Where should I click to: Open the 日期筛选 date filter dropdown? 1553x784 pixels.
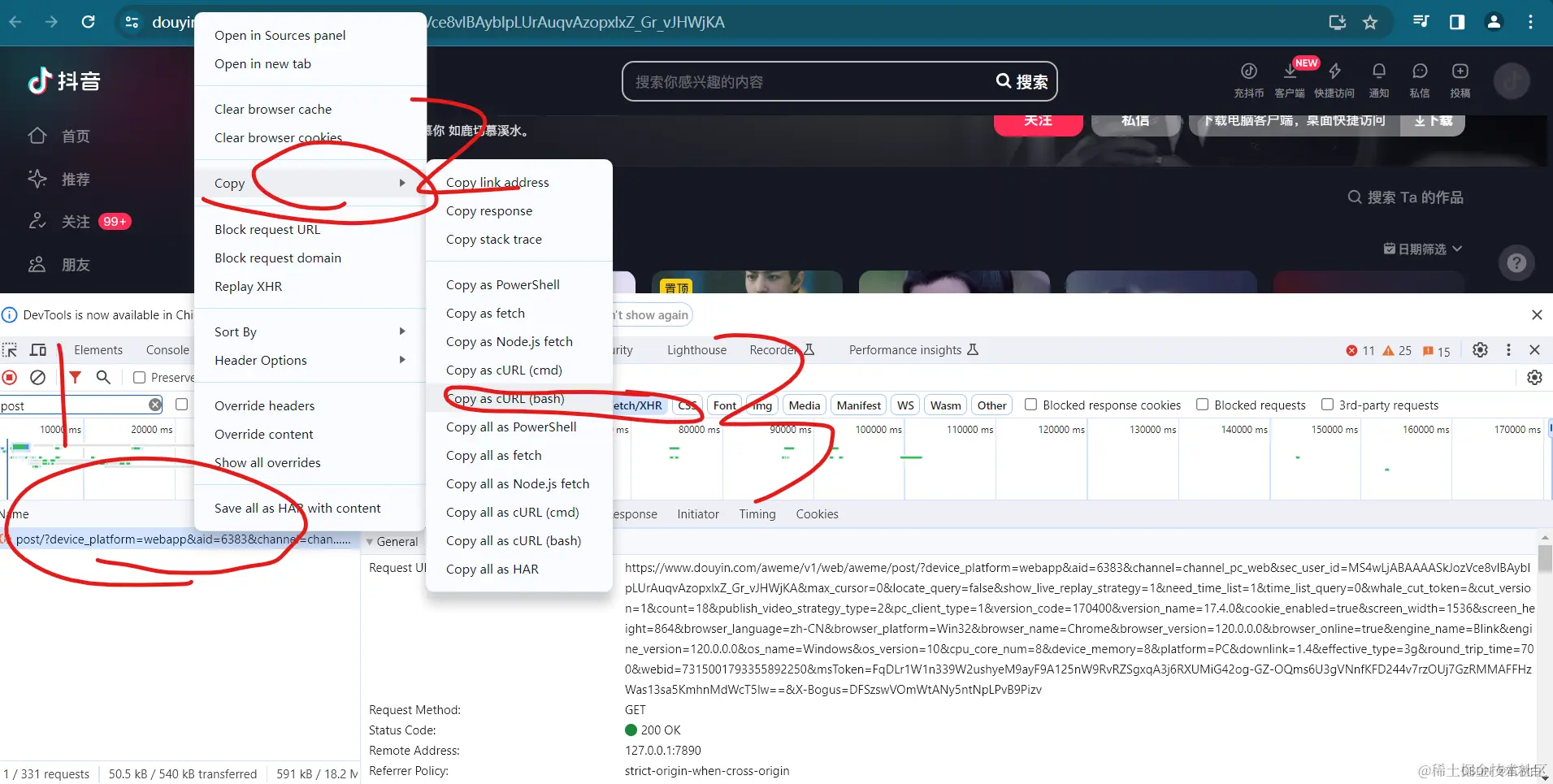point(1422,249)
